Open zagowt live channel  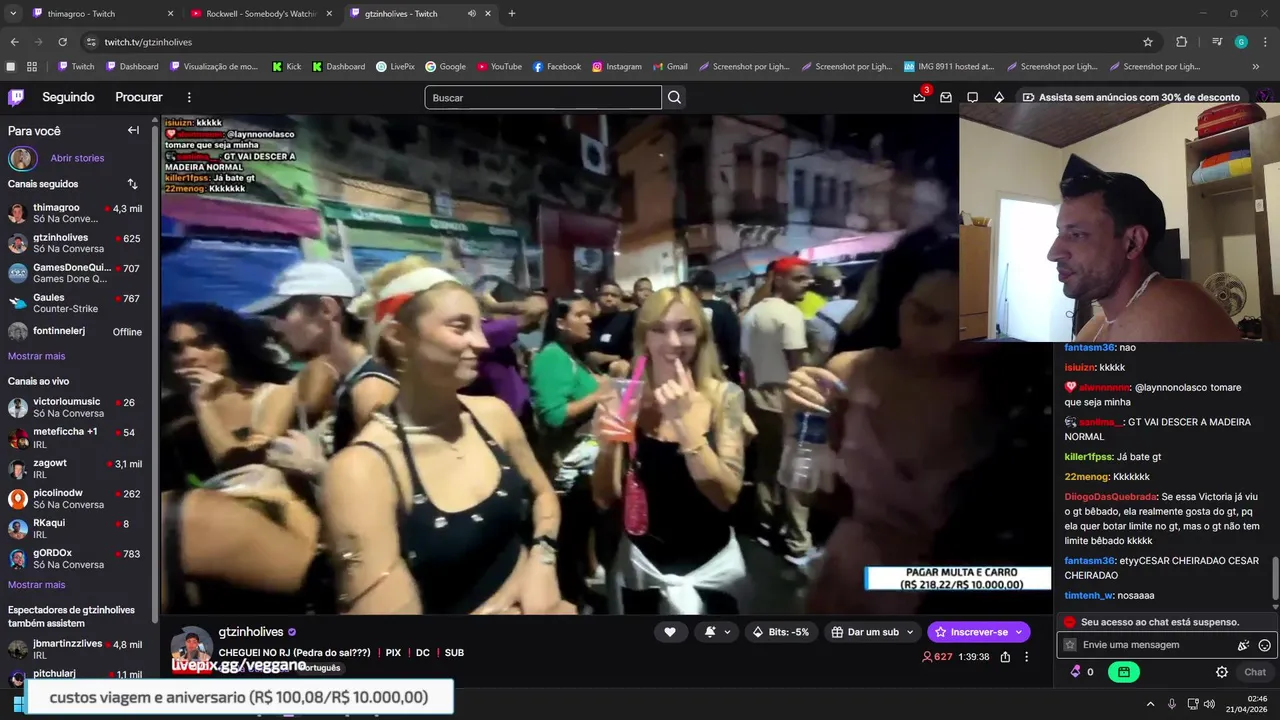[75, 469]
